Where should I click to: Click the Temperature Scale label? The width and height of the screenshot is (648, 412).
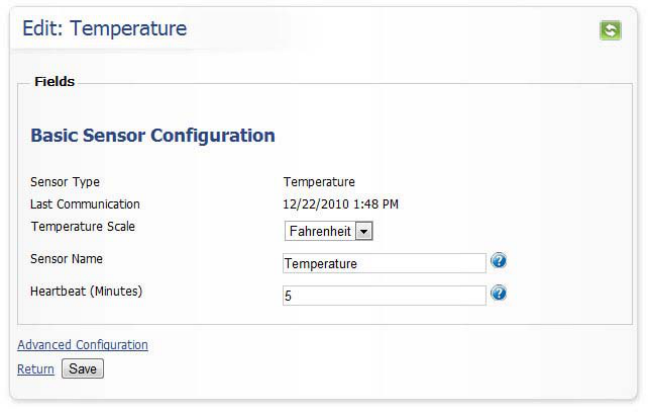83,226
